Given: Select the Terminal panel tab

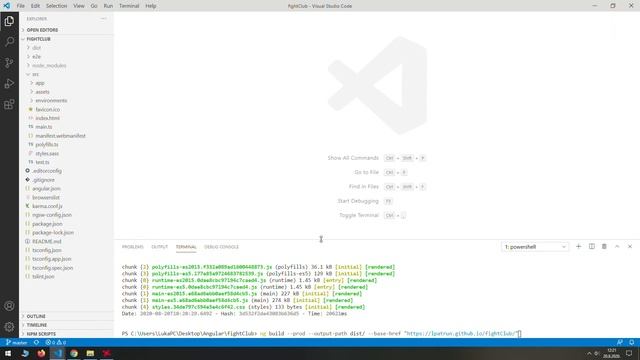Looking at the screenshot, I should tap(186, 247).
